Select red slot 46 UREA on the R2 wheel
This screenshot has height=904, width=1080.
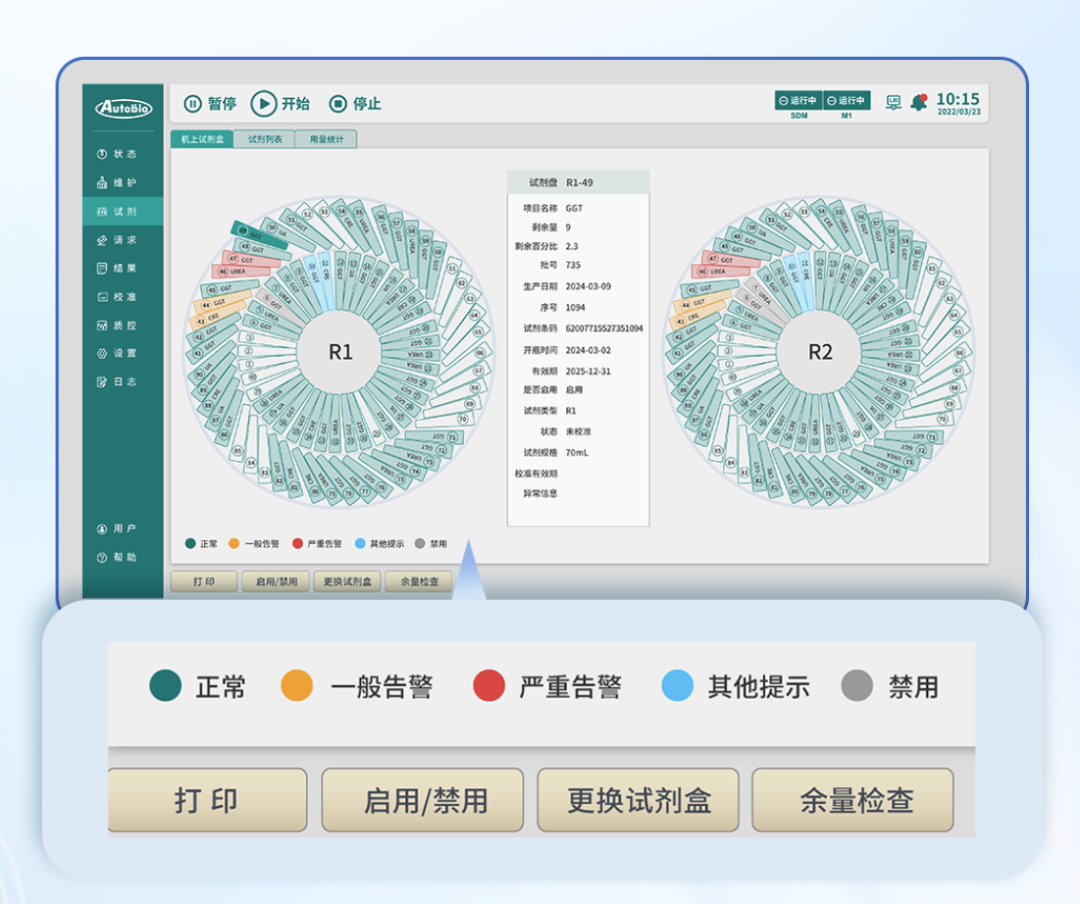pos(718,271)
